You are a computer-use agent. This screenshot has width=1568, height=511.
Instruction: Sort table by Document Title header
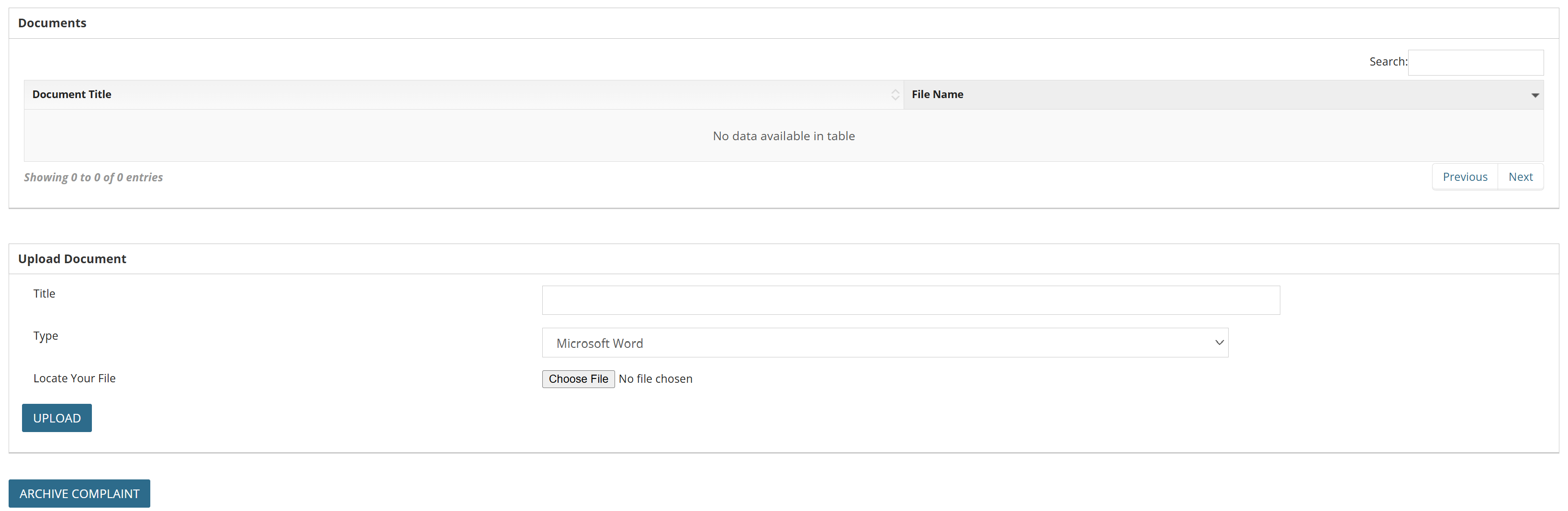[72, 94]
